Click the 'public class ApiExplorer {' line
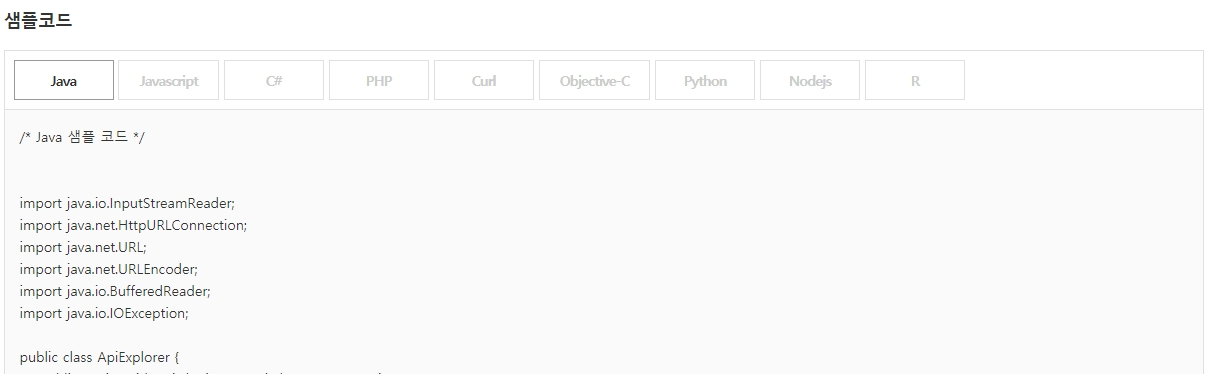This screenshot has width=1210, height=374. (x=99, y=357)
